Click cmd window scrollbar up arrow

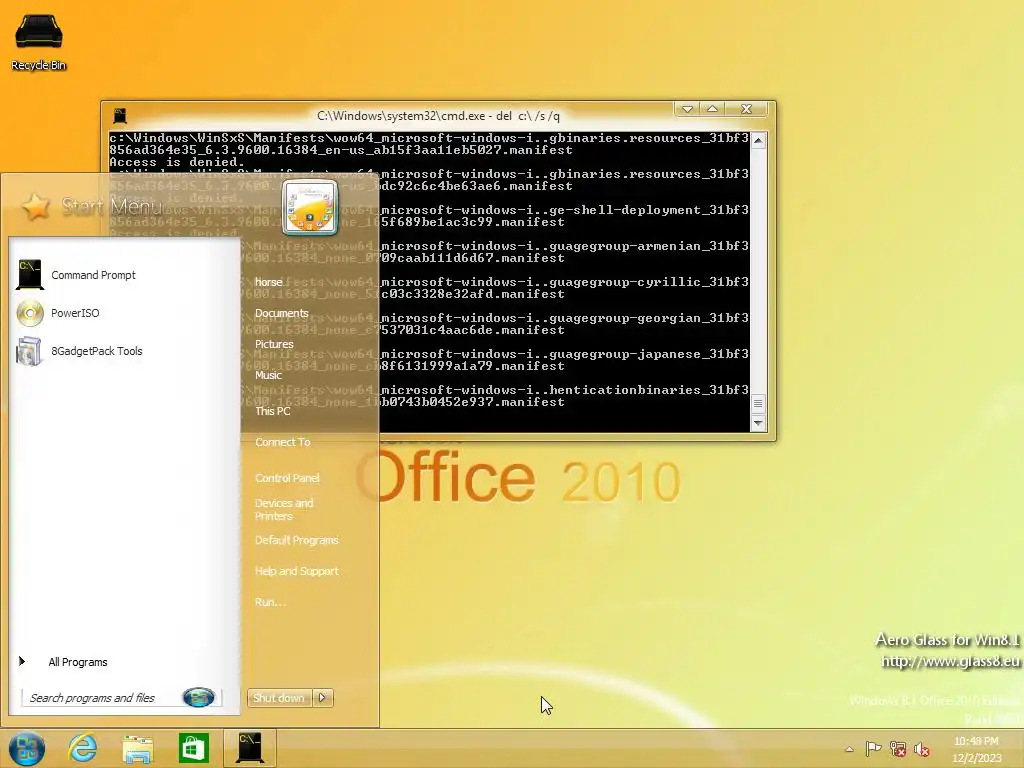pyautogui.click(x=758, y=140)
